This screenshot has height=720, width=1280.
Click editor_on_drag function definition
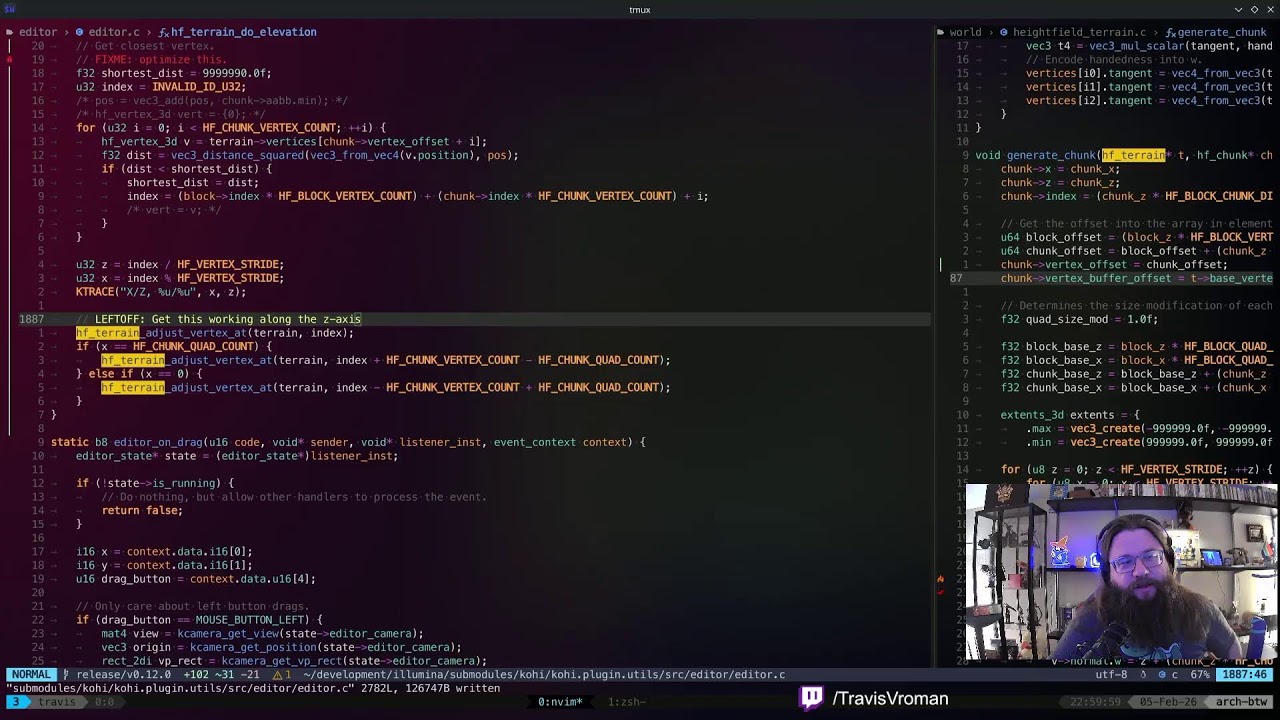(348, 442)
